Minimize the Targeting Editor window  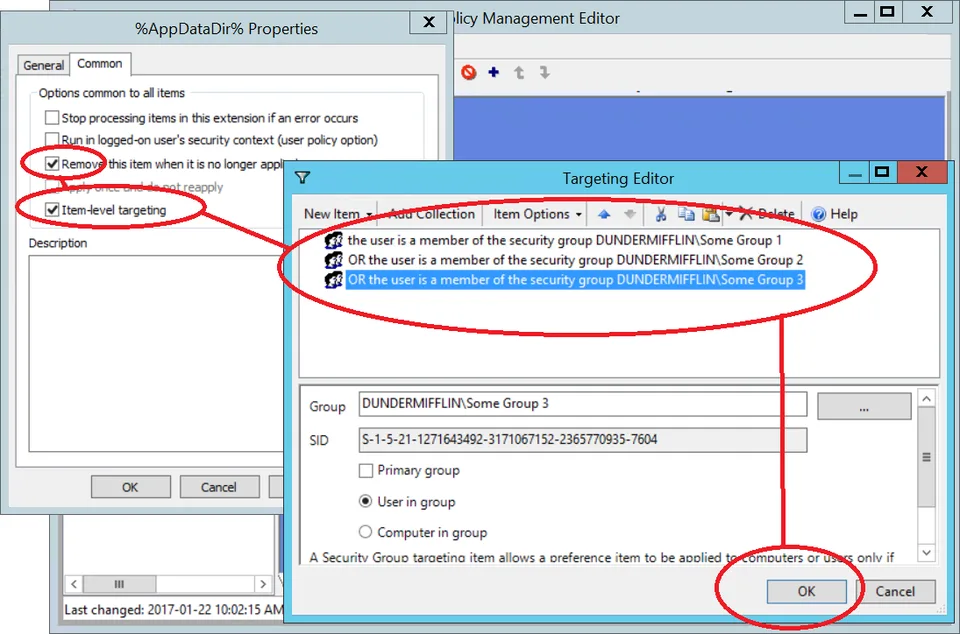tap(855, 173)
